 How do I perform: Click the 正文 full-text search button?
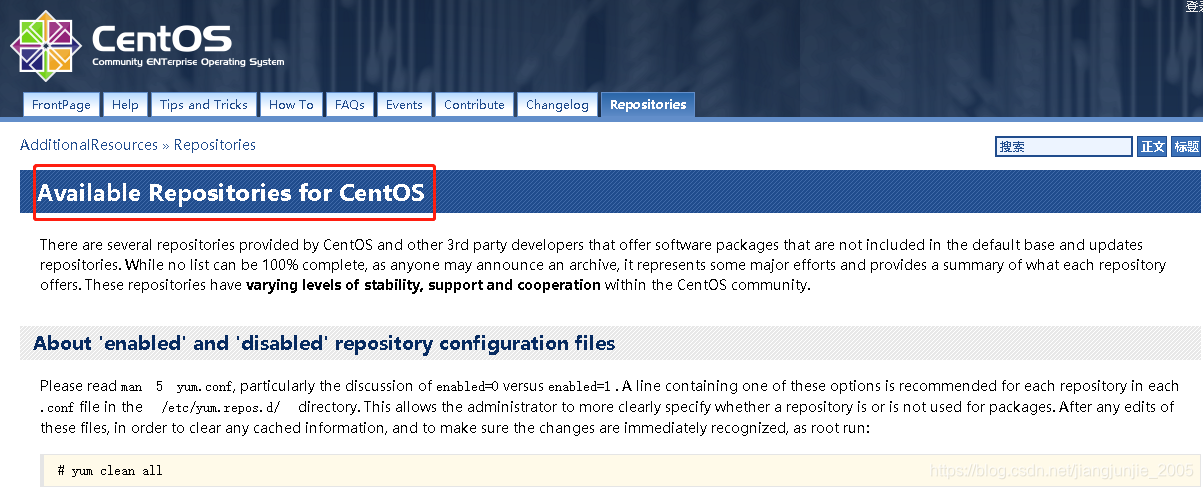1152,147
